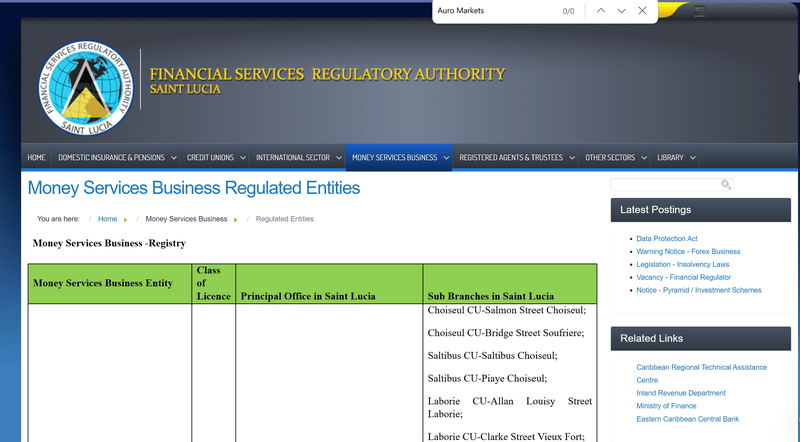800x442 pixels.
Task: Open Eastern Caribbean Central Bank link
Action: 687,419
